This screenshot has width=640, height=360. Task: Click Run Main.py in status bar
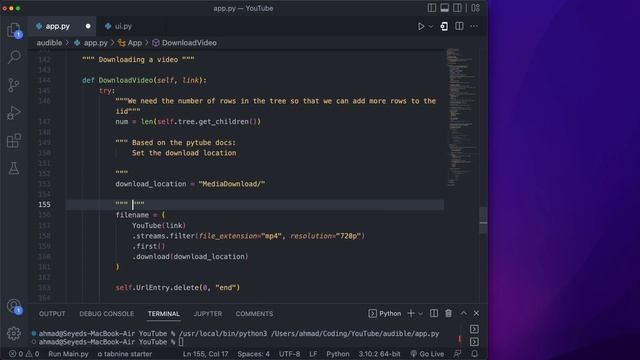click(68, 354)
